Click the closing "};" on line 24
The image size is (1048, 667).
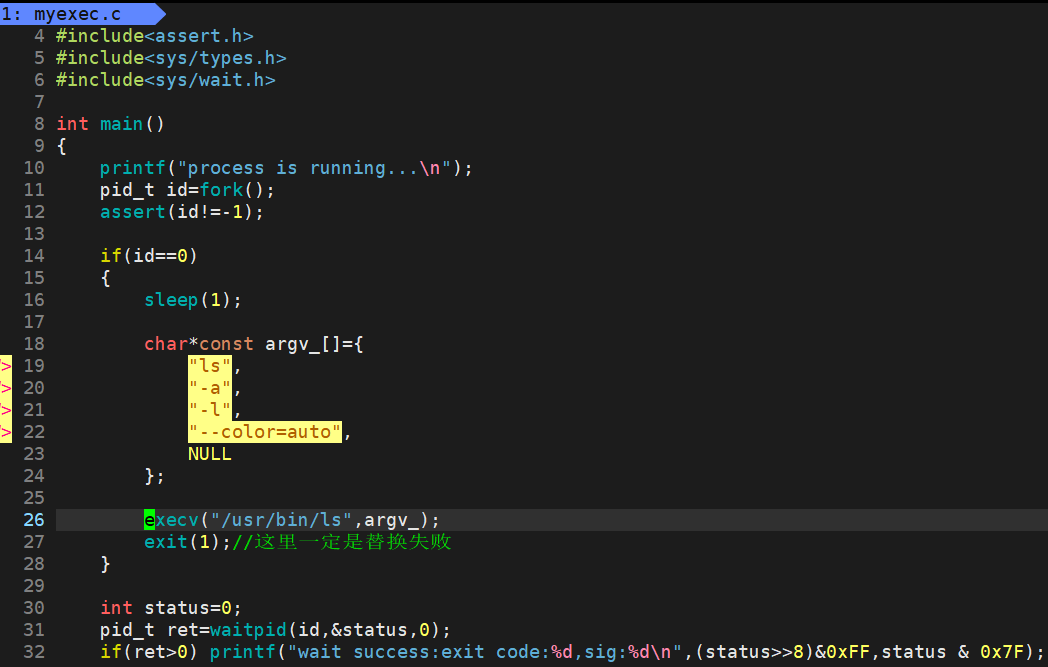point(154,476)
